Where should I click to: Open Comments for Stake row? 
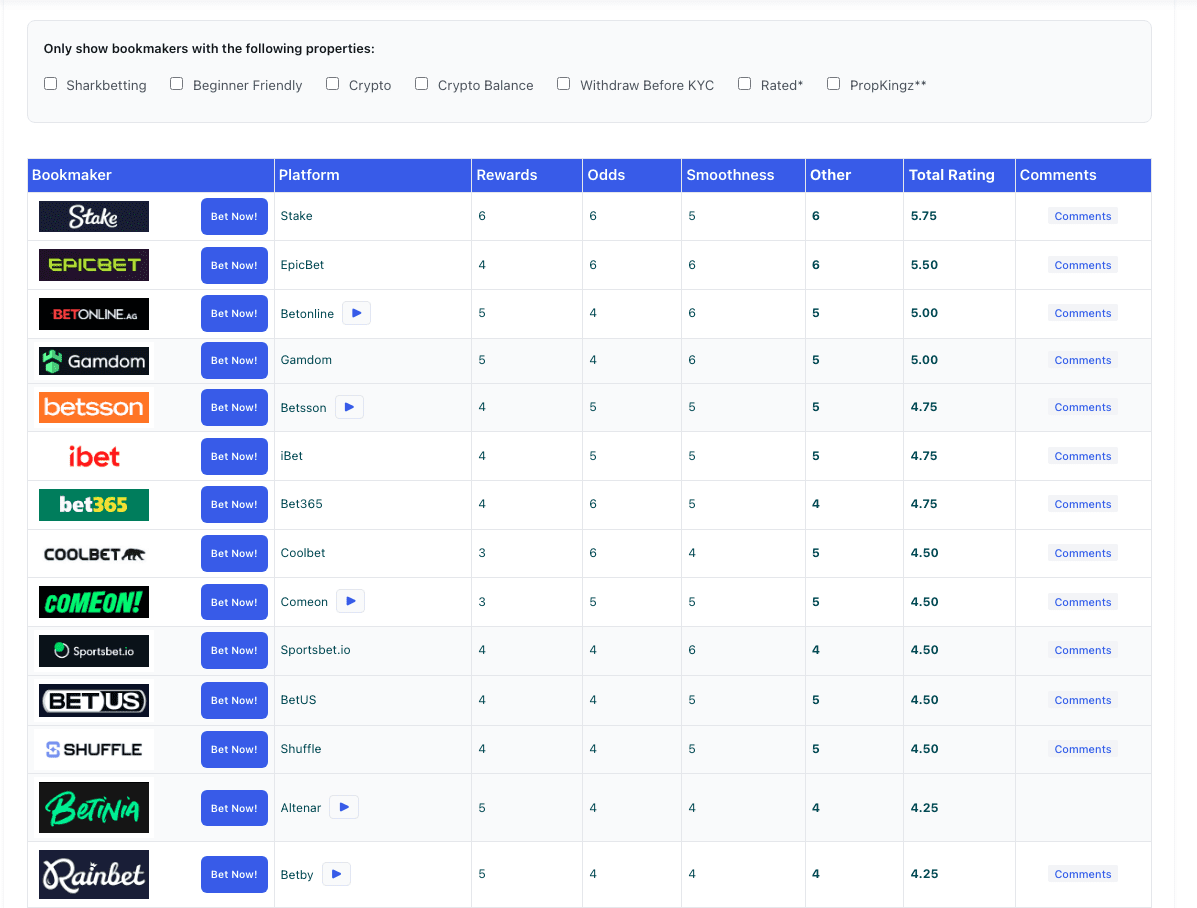tap(1082, 216)
